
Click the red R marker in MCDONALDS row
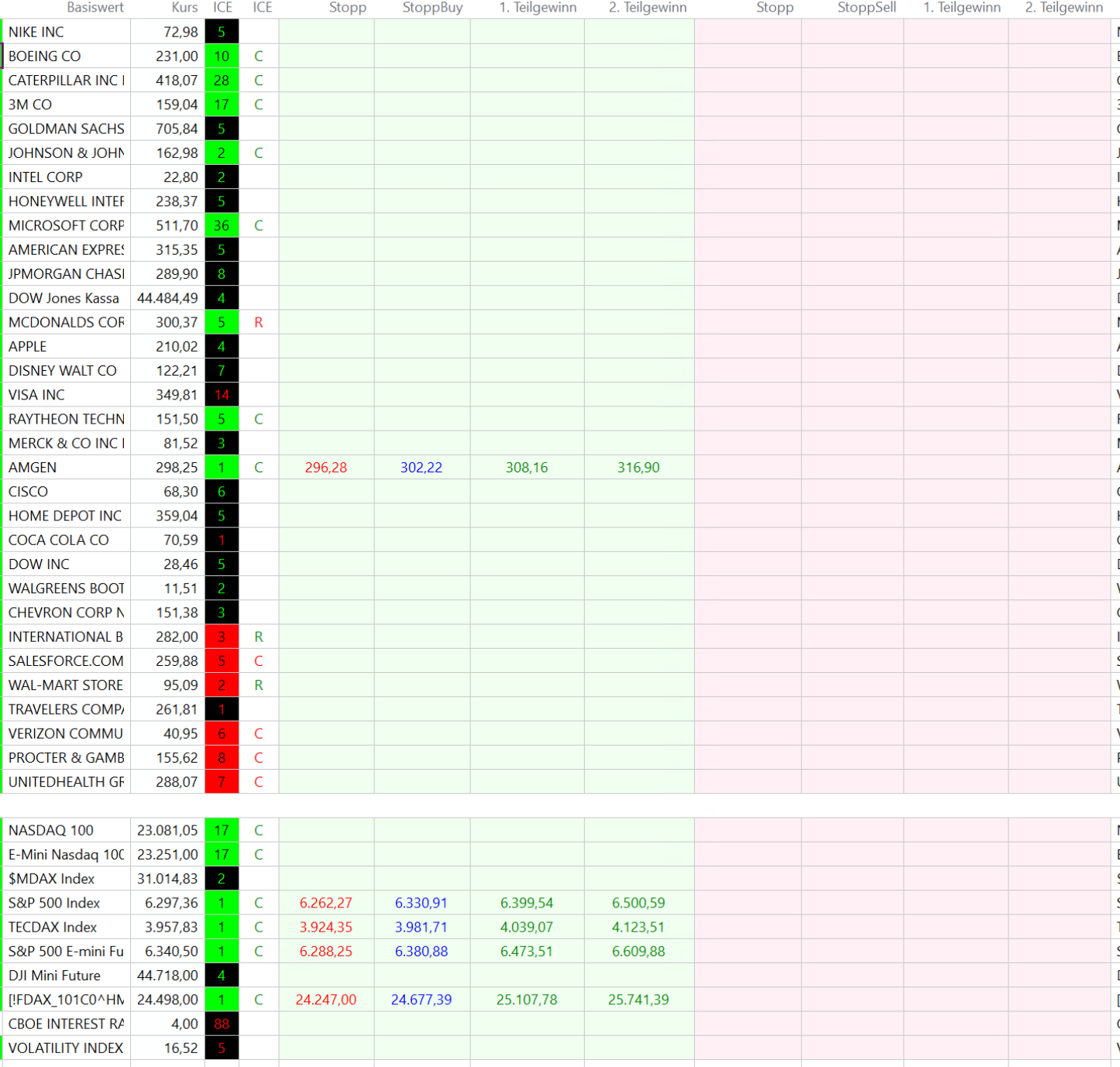coord(259,323)
